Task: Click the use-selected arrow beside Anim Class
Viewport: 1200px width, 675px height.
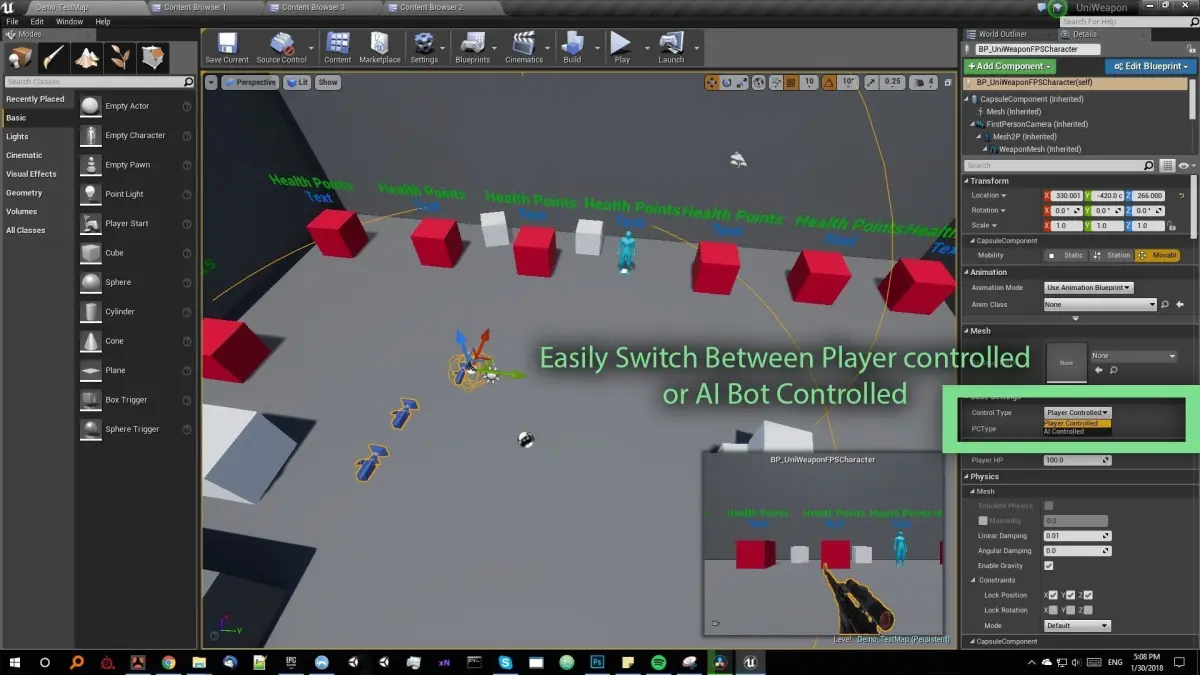Action: coord(1181,304)
